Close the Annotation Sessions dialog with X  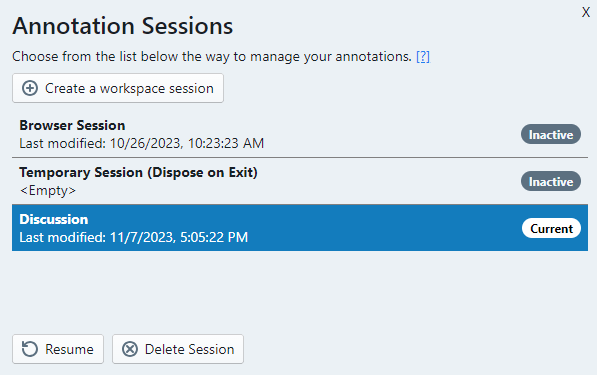(586, 13)
